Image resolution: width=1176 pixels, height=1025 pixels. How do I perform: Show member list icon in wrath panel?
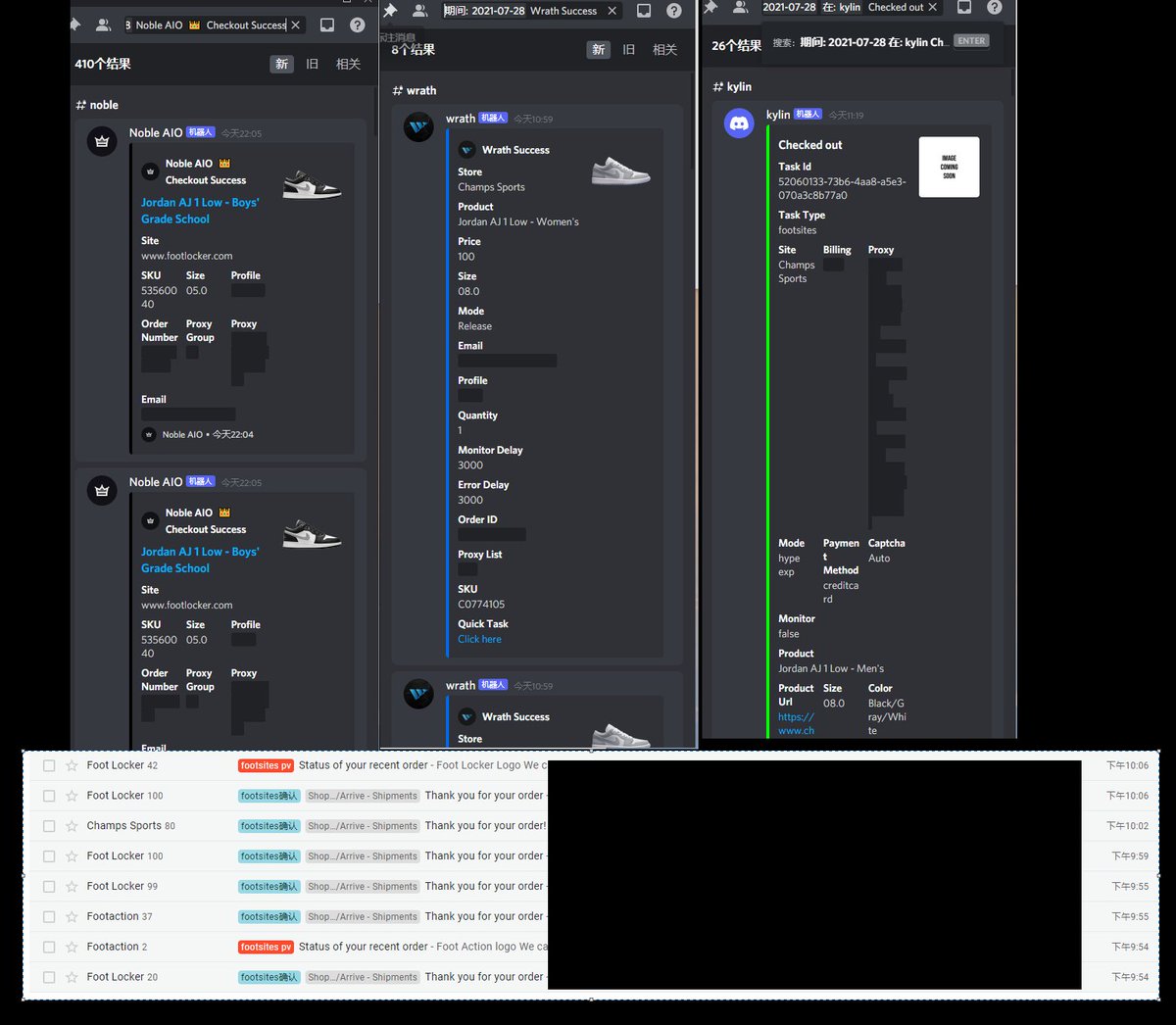click(x=419, y=11)
